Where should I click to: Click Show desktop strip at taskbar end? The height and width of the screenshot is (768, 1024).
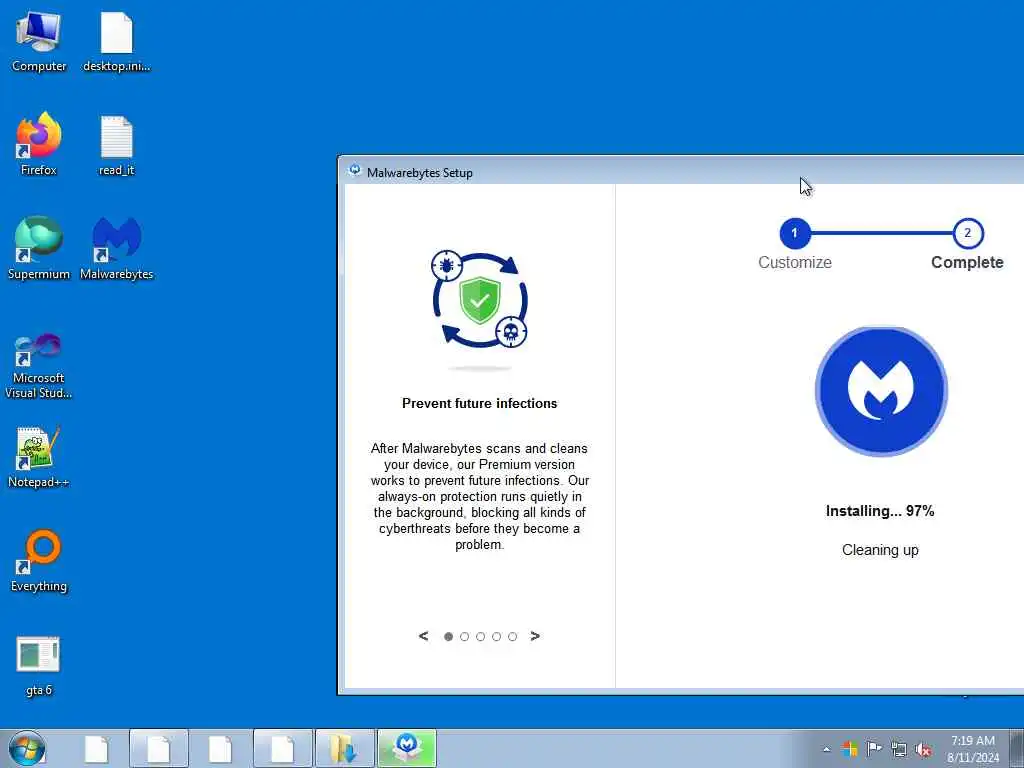[x=1016, y=748]
